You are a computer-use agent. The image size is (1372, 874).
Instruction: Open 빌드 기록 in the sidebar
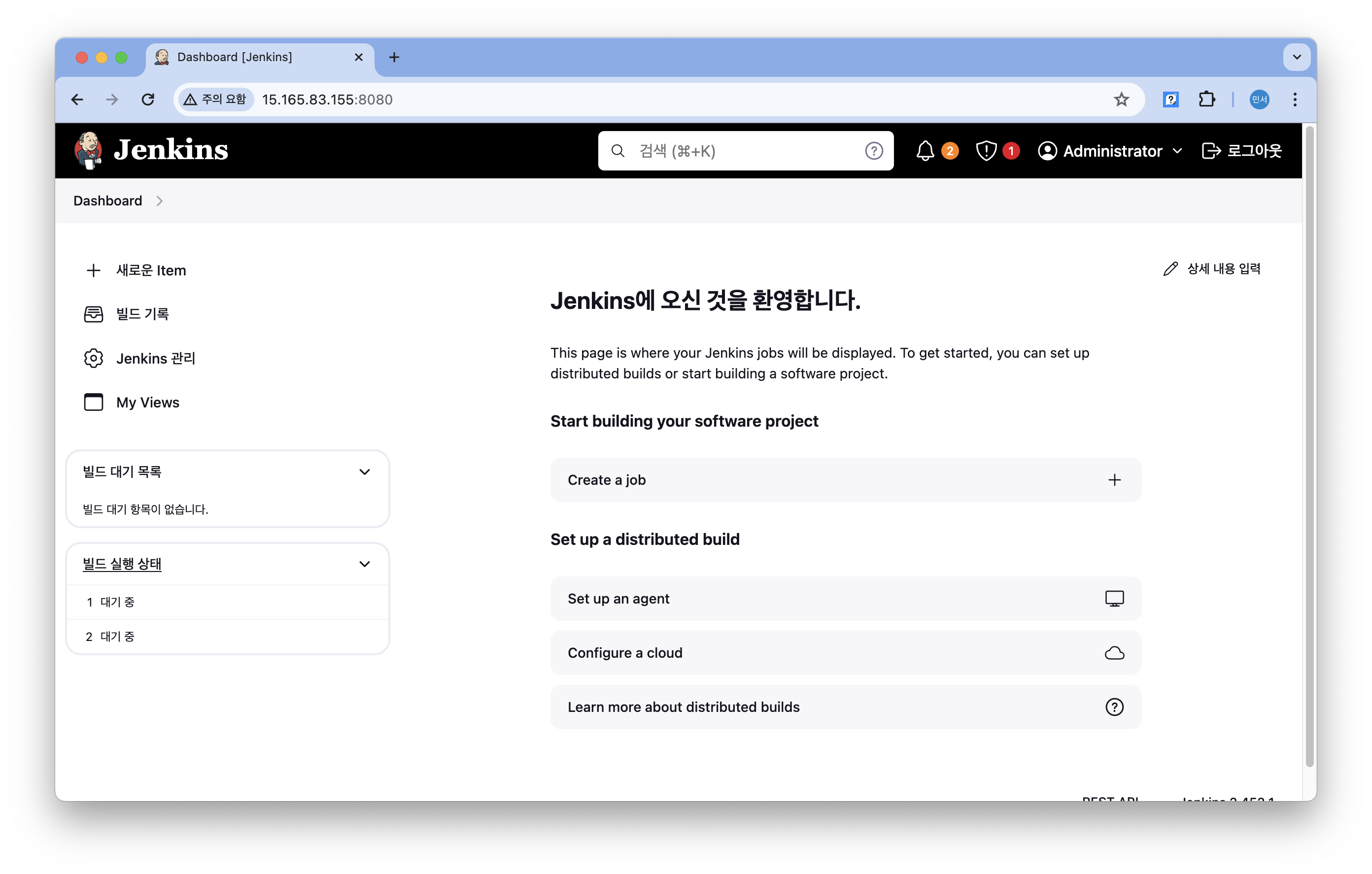[142, 314]
